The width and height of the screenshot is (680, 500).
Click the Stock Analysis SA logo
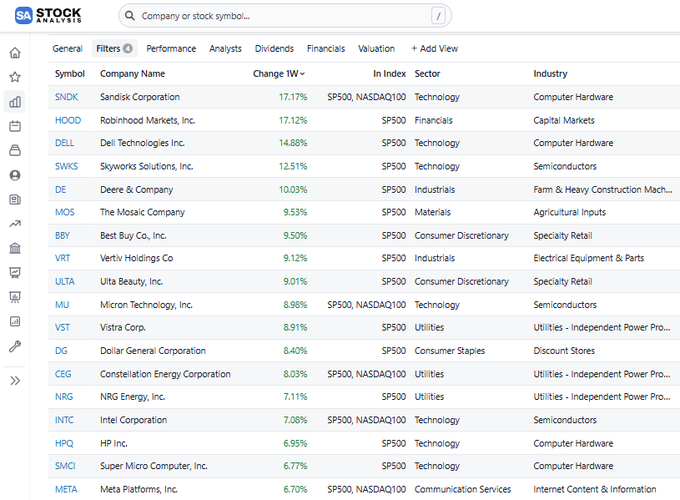tap(48, 16)
